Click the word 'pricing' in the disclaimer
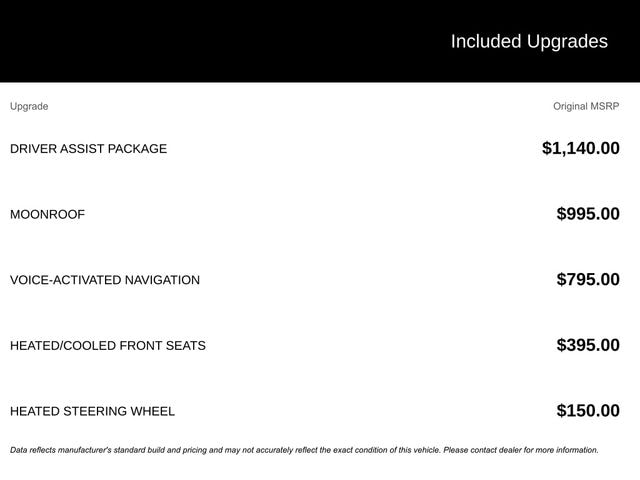This screenshot has width=640, height=480. (192, 450)
